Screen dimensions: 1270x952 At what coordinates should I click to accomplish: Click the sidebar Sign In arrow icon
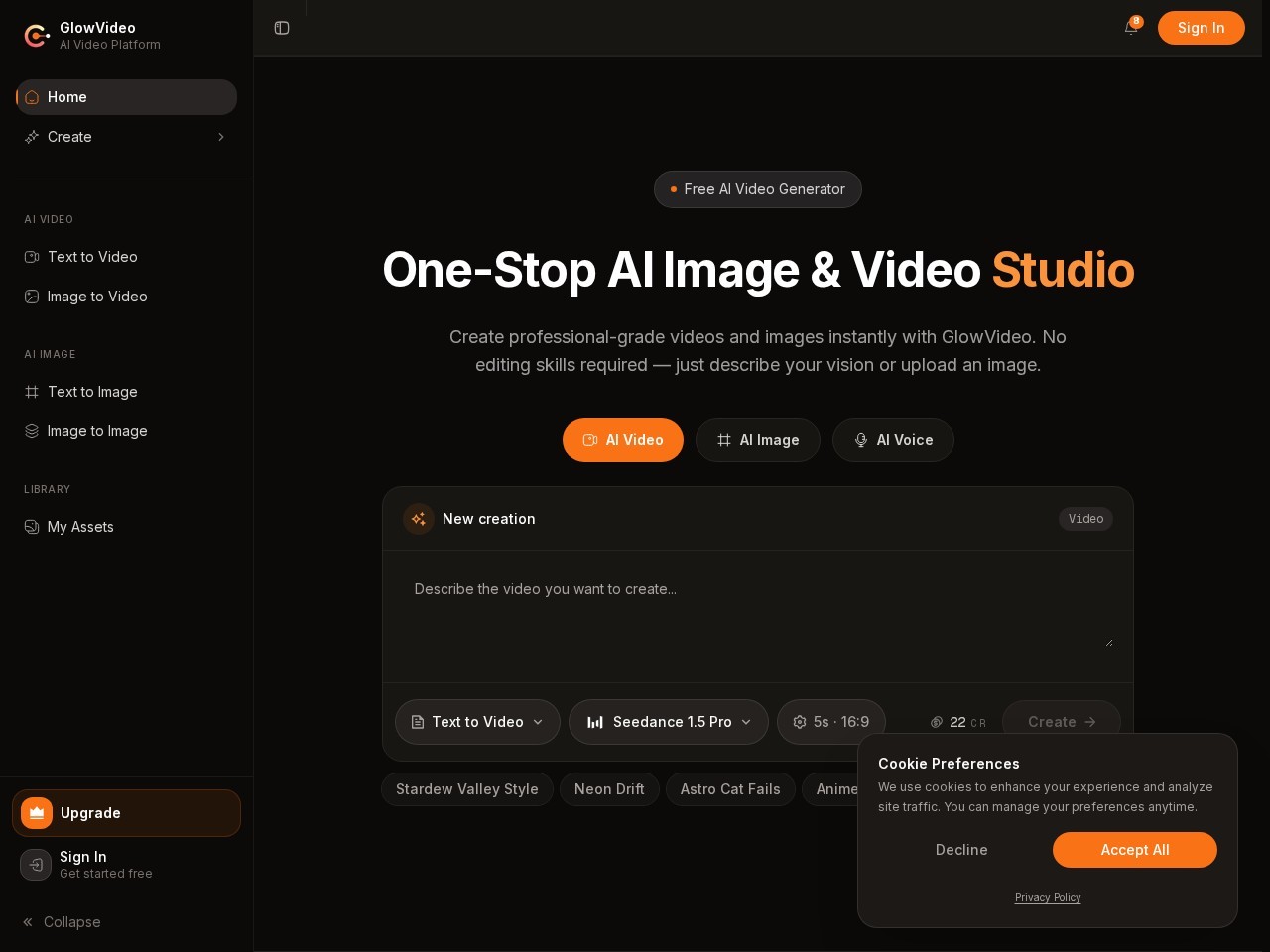click(x=36, y=865)
